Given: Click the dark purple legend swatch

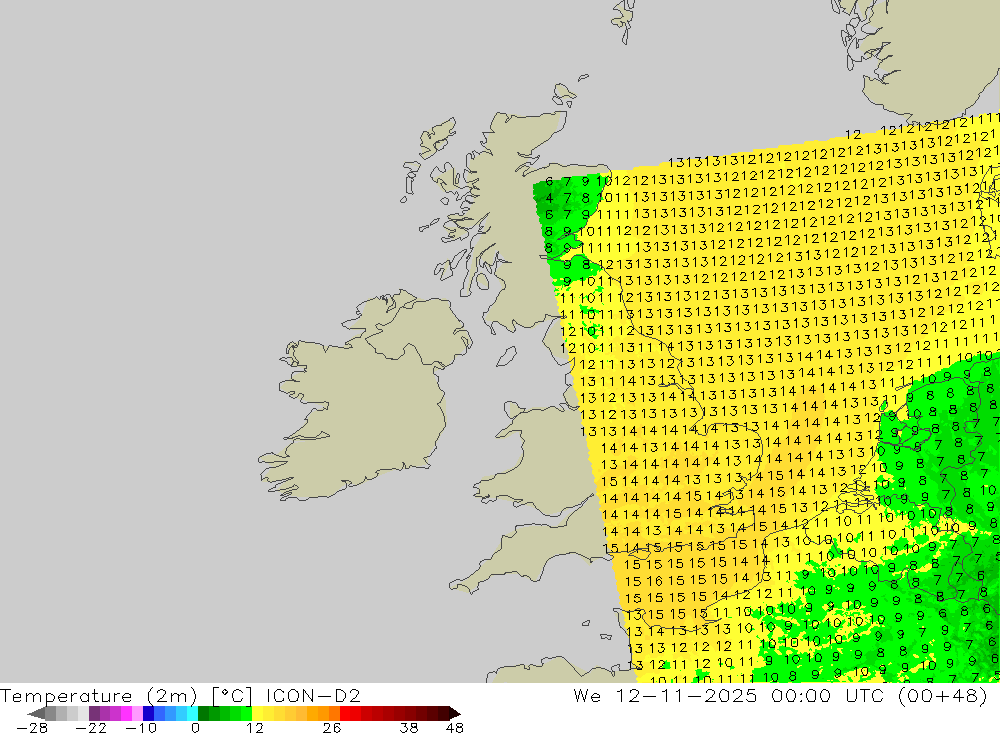Looking at the screenshot, I should tap(94, 714).
